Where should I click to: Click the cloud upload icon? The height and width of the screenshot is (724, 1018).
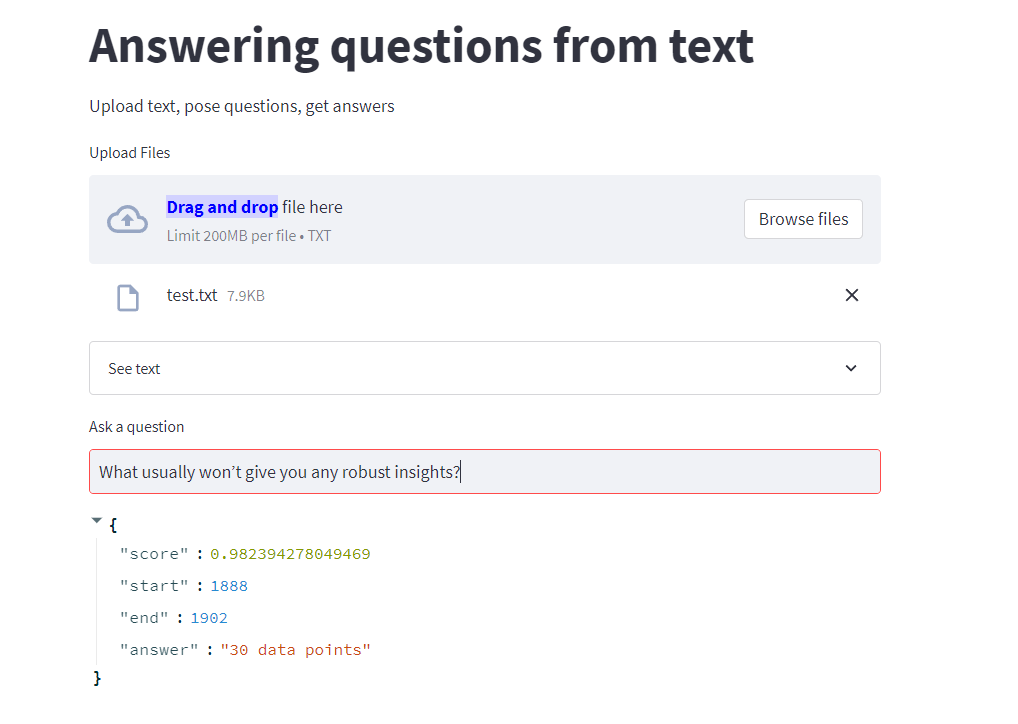coord(127,219)
